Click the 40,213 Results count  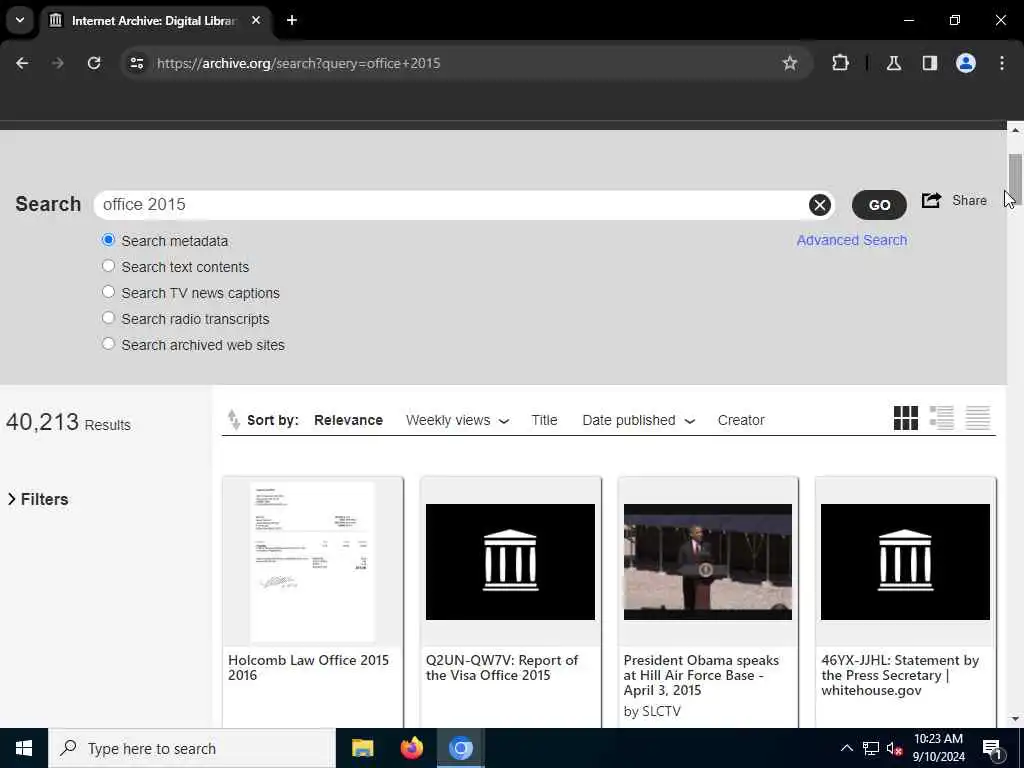69,423
